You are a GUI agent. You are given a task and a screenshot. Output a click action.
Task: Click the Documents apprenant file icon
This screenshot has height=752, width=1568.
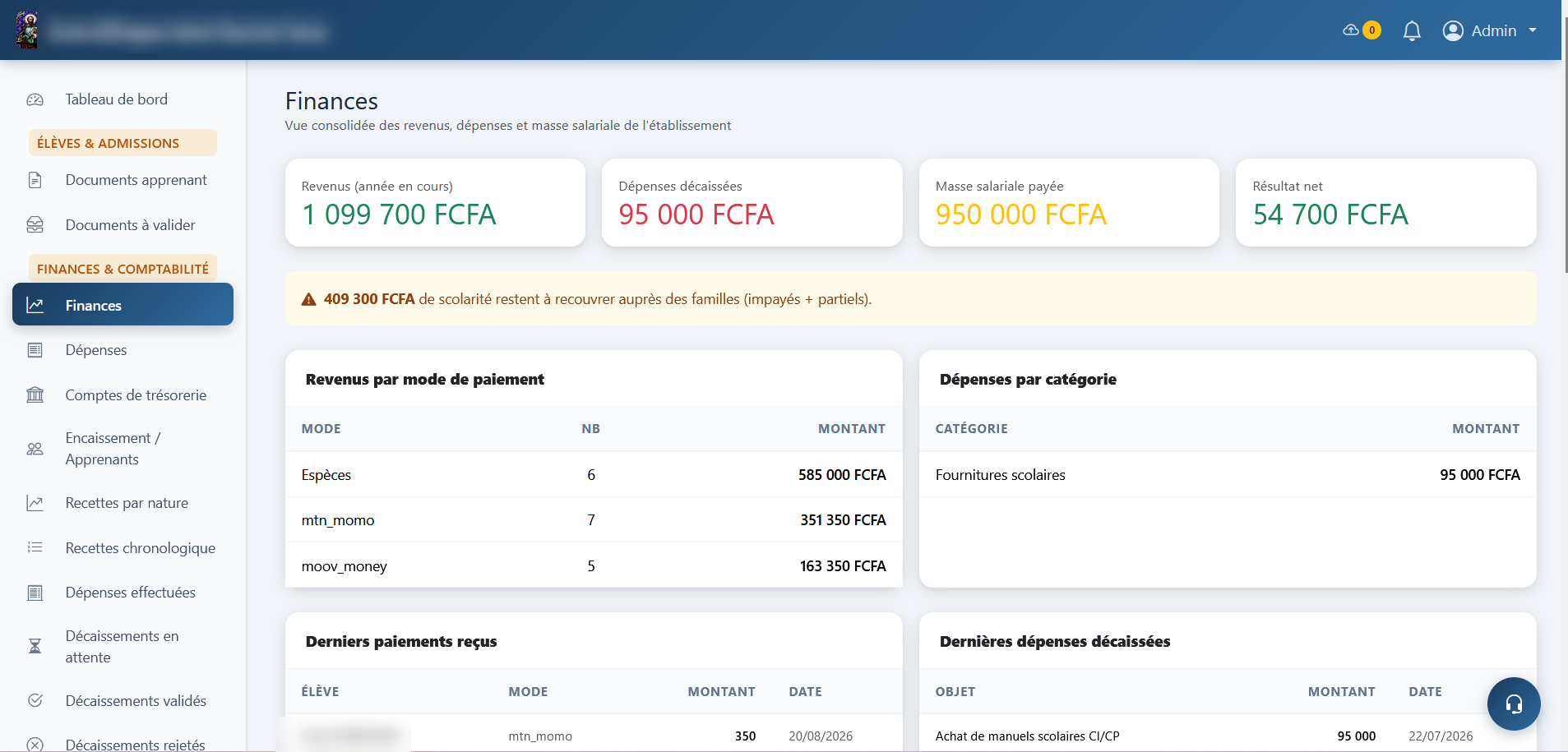tap(35, 180)
